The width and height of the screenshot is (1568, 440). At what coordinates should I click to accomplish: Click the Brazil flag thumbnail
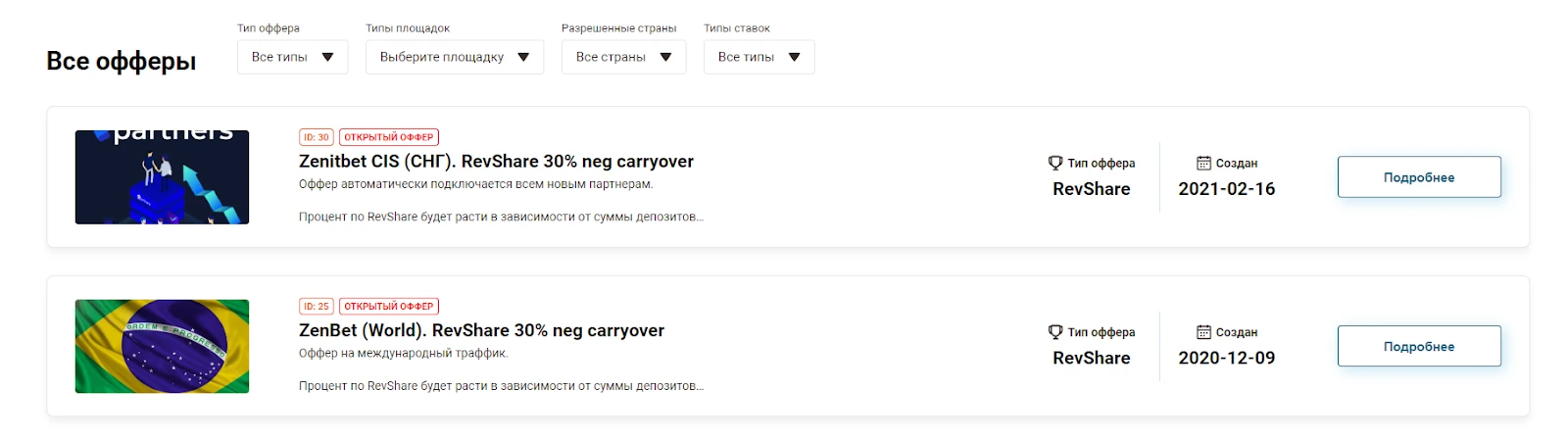tap(162, 347)
